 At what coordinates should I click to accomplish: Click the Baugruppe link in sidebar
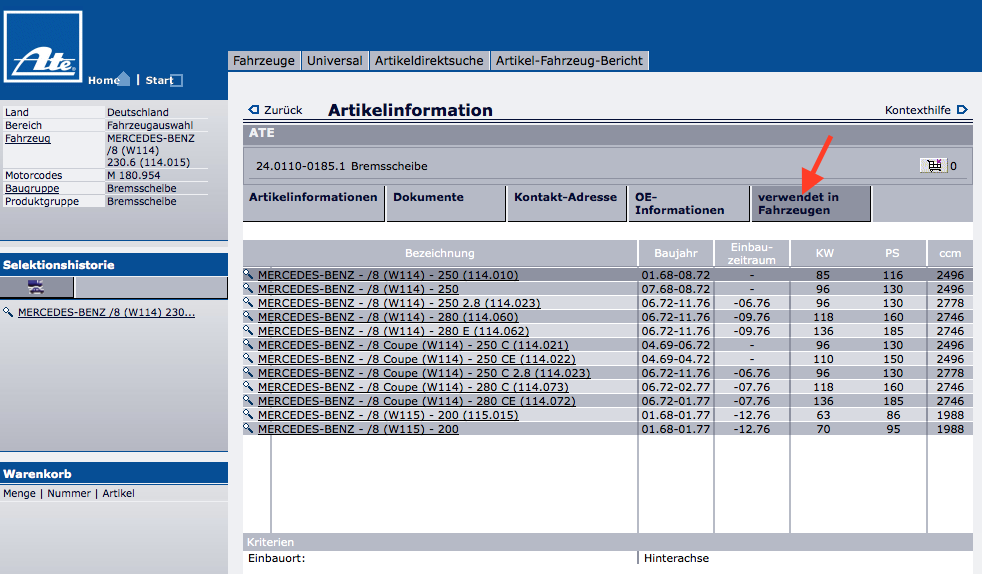[x=32, y=188]
